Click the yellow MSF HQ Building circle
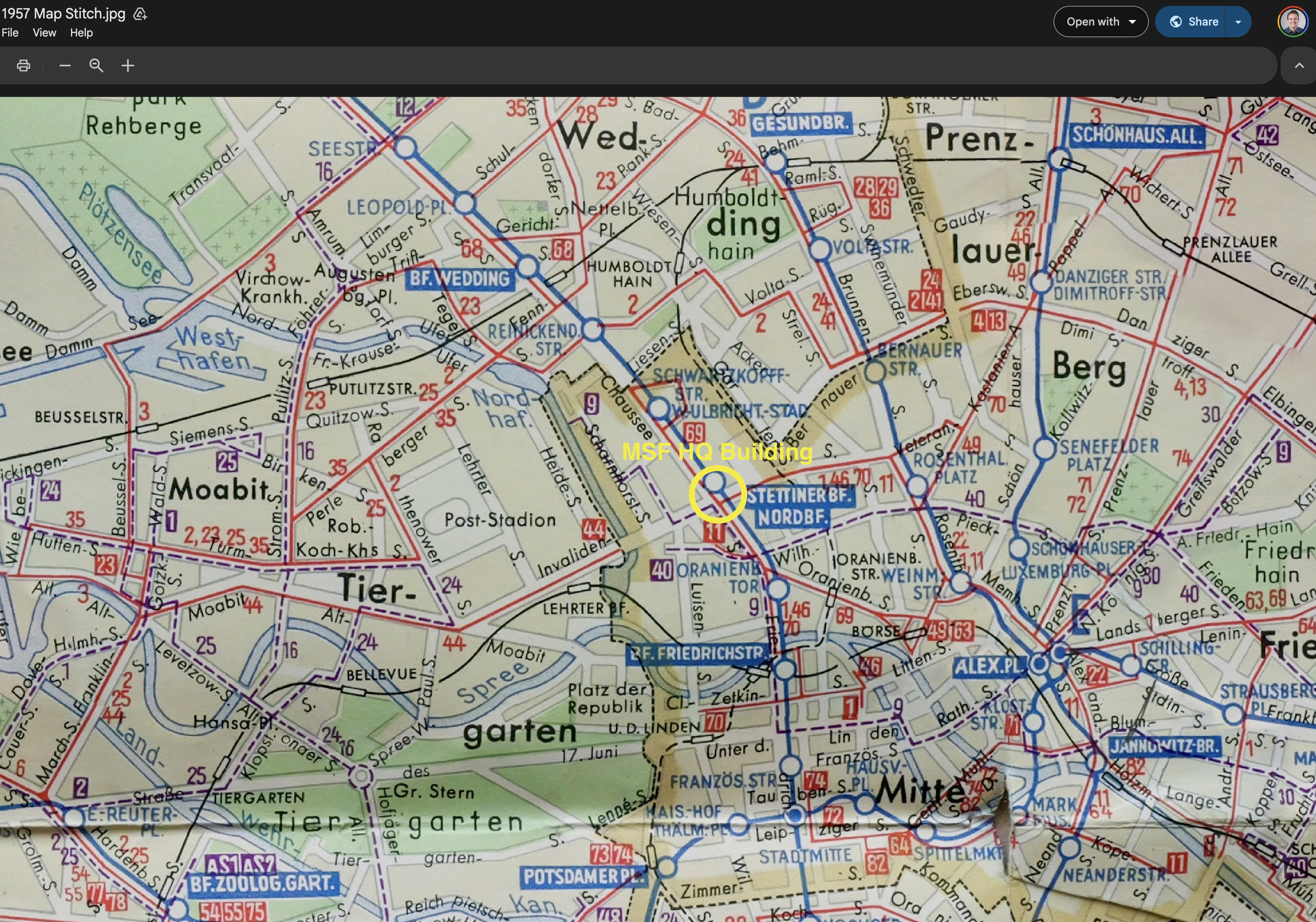This screenshot has height=922, width=1316. coord(717,494)
